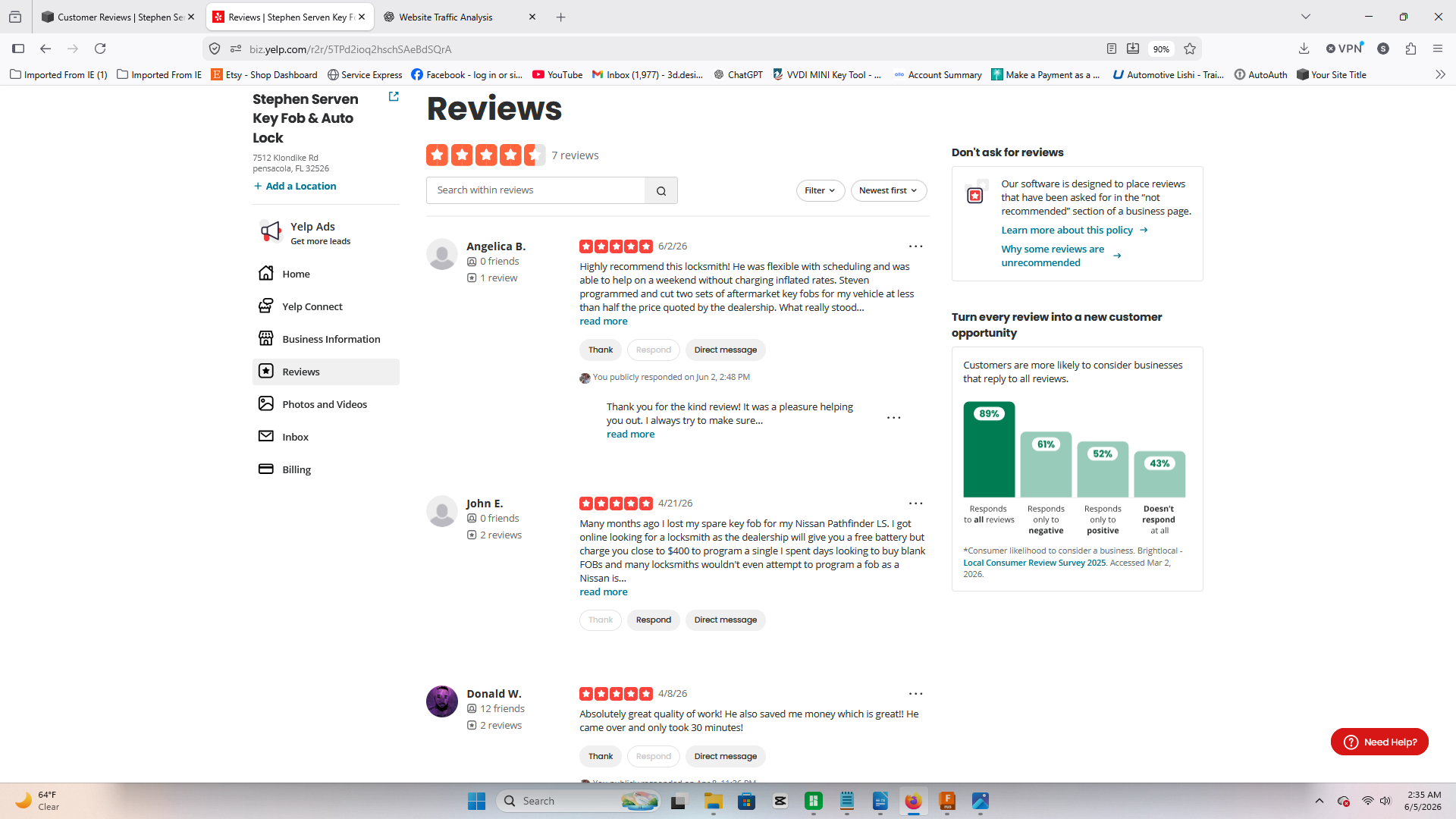
Task: Expand the list all tabs chevron
Action: [x=1305, y=17]
